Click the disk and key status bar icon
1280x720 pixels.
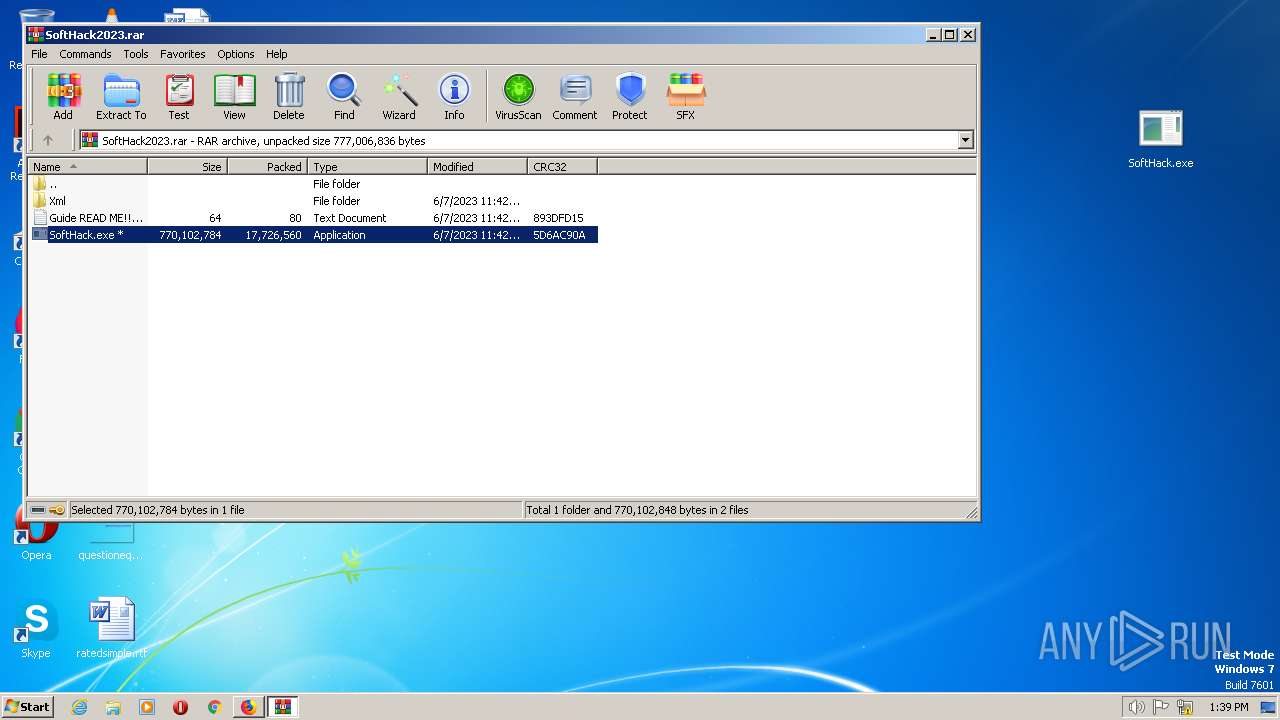click(47, 510)
